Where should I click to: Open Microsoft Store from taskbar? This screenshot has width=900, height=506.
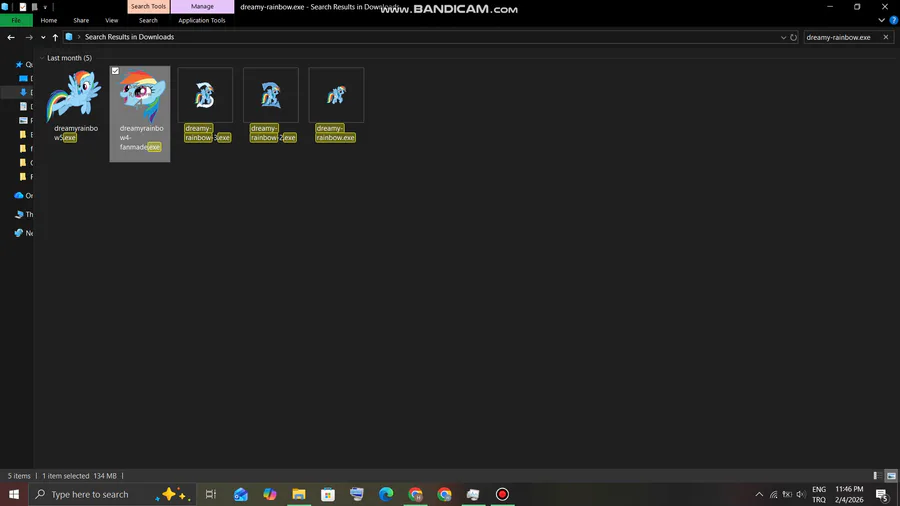tap(328, 494)
